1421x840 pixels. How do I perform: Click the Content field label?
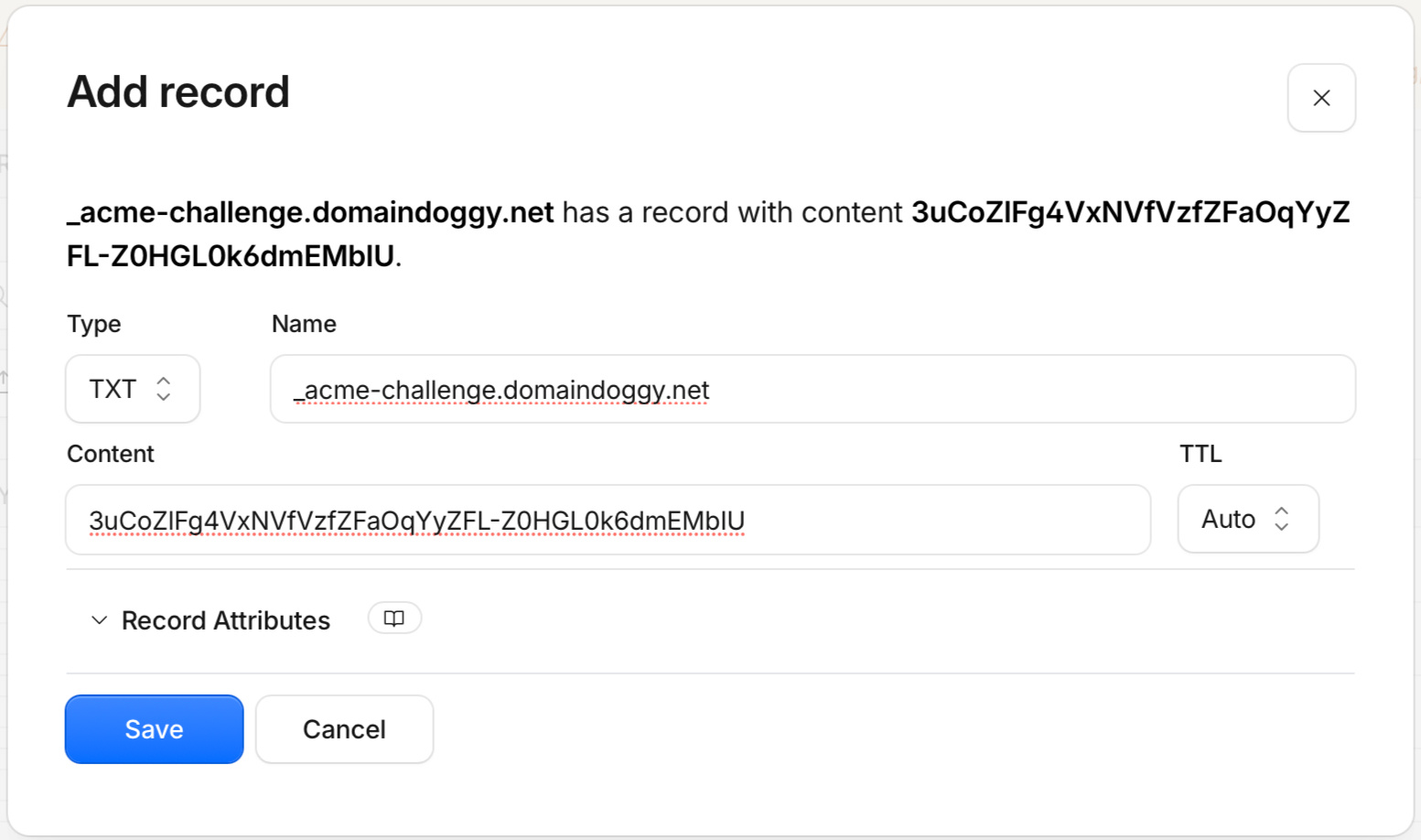[x=111, y=454]
